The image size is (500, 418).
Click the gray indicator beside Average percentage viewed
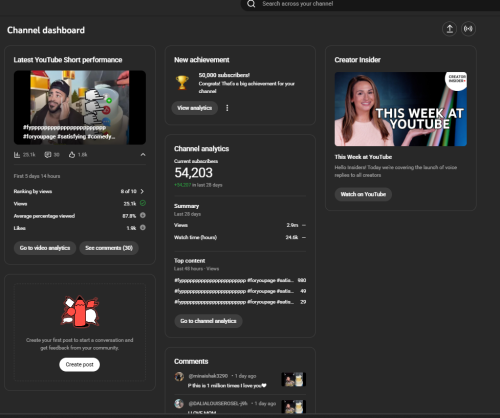tap(143, 215)
